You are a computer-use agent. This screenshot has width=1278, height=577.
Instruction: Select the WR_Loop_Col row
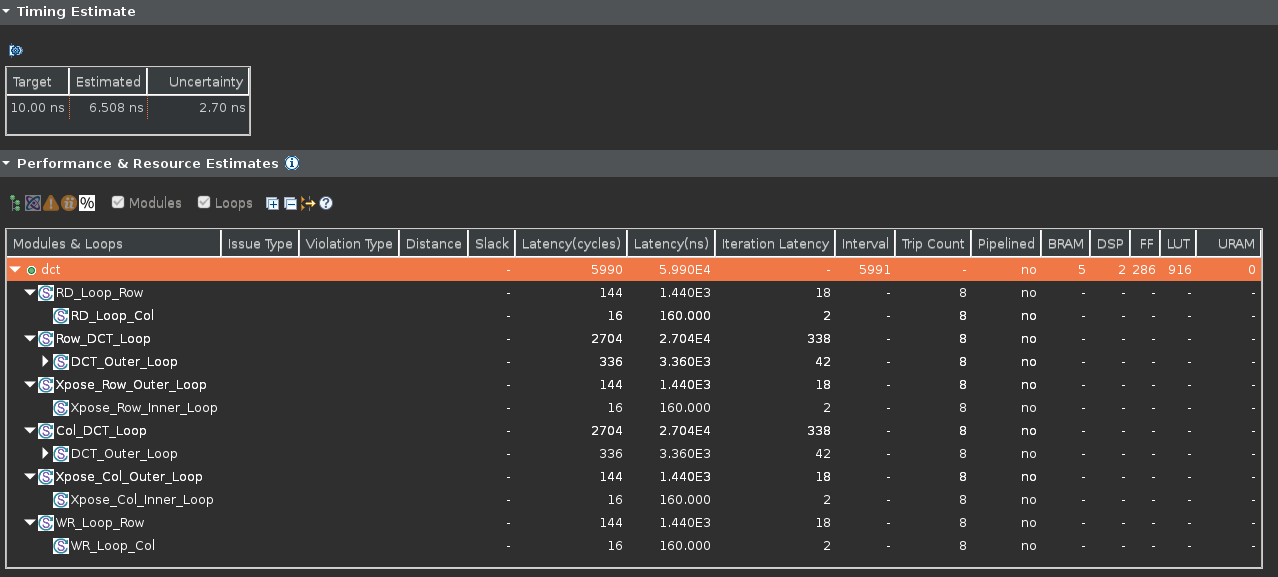click(x=112, y=546)
